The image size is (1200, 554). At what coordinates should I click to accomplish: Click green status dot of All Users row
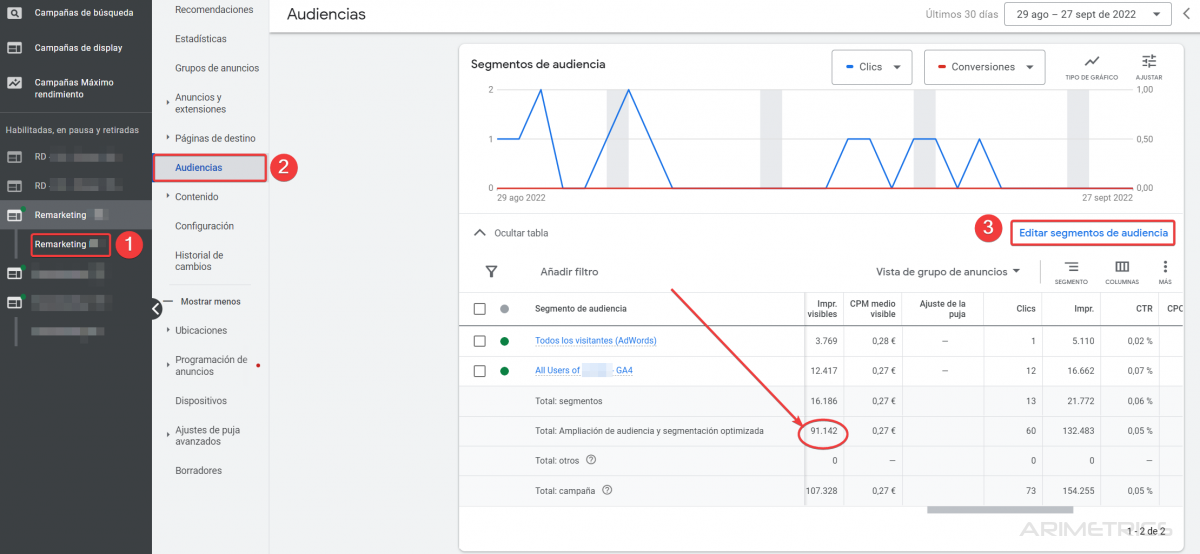504,371
